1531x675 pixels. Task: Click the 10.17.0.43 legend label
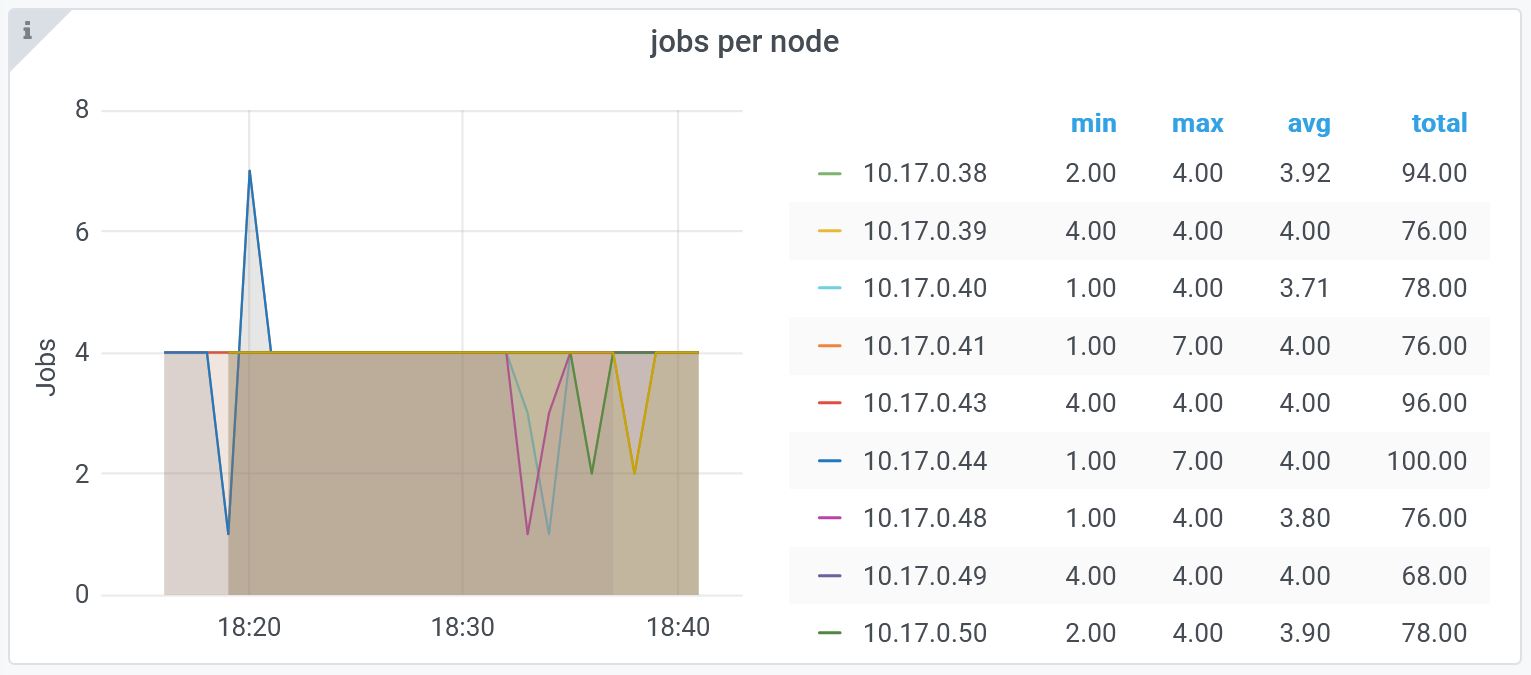(924, 403)
